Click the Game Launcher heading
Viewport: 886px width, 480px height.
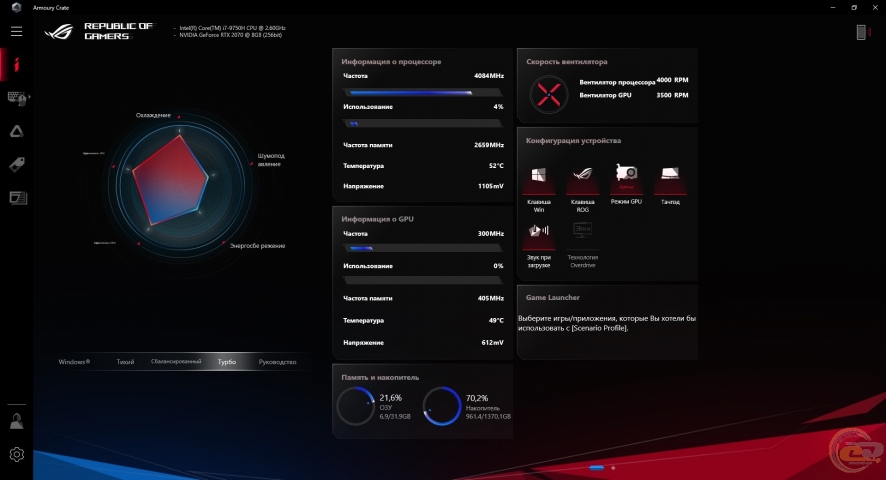[553, 297]
